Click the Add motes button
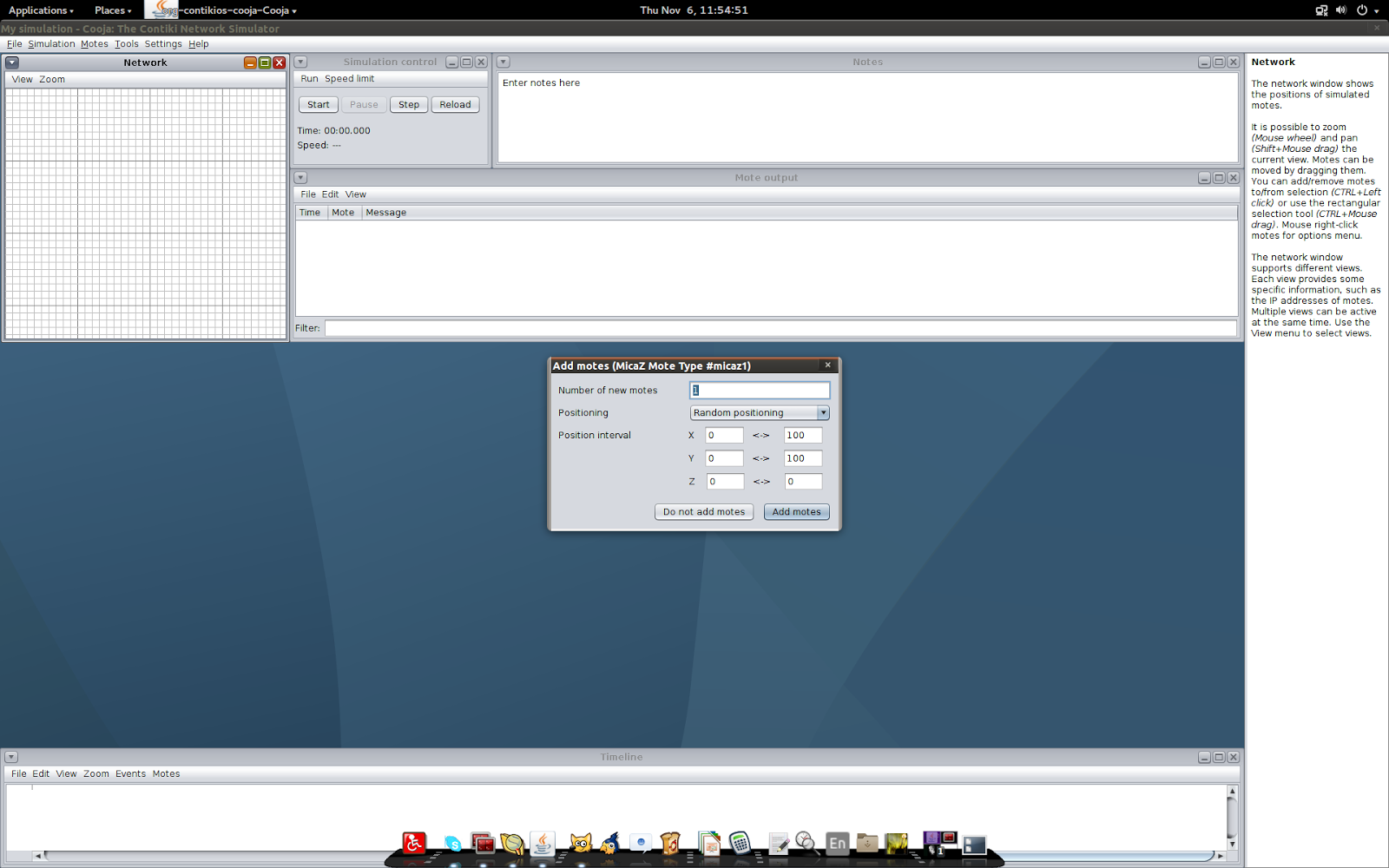1389x868 pixels. pos(797,511)
